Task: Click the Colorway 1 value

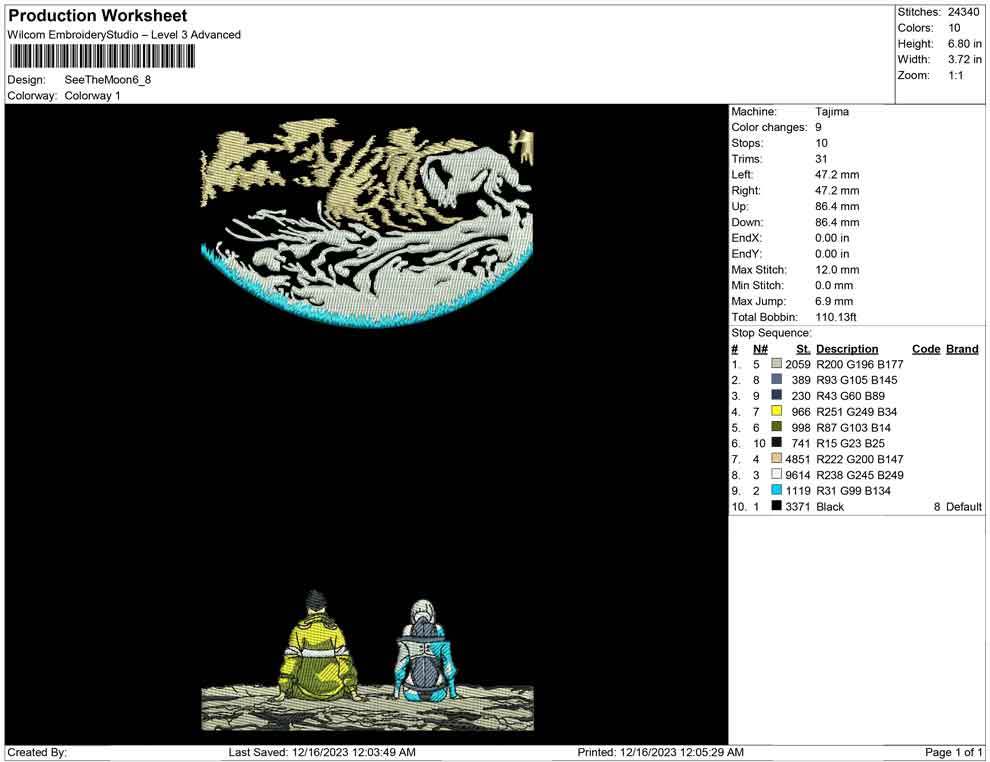Action: coord(92,96)
